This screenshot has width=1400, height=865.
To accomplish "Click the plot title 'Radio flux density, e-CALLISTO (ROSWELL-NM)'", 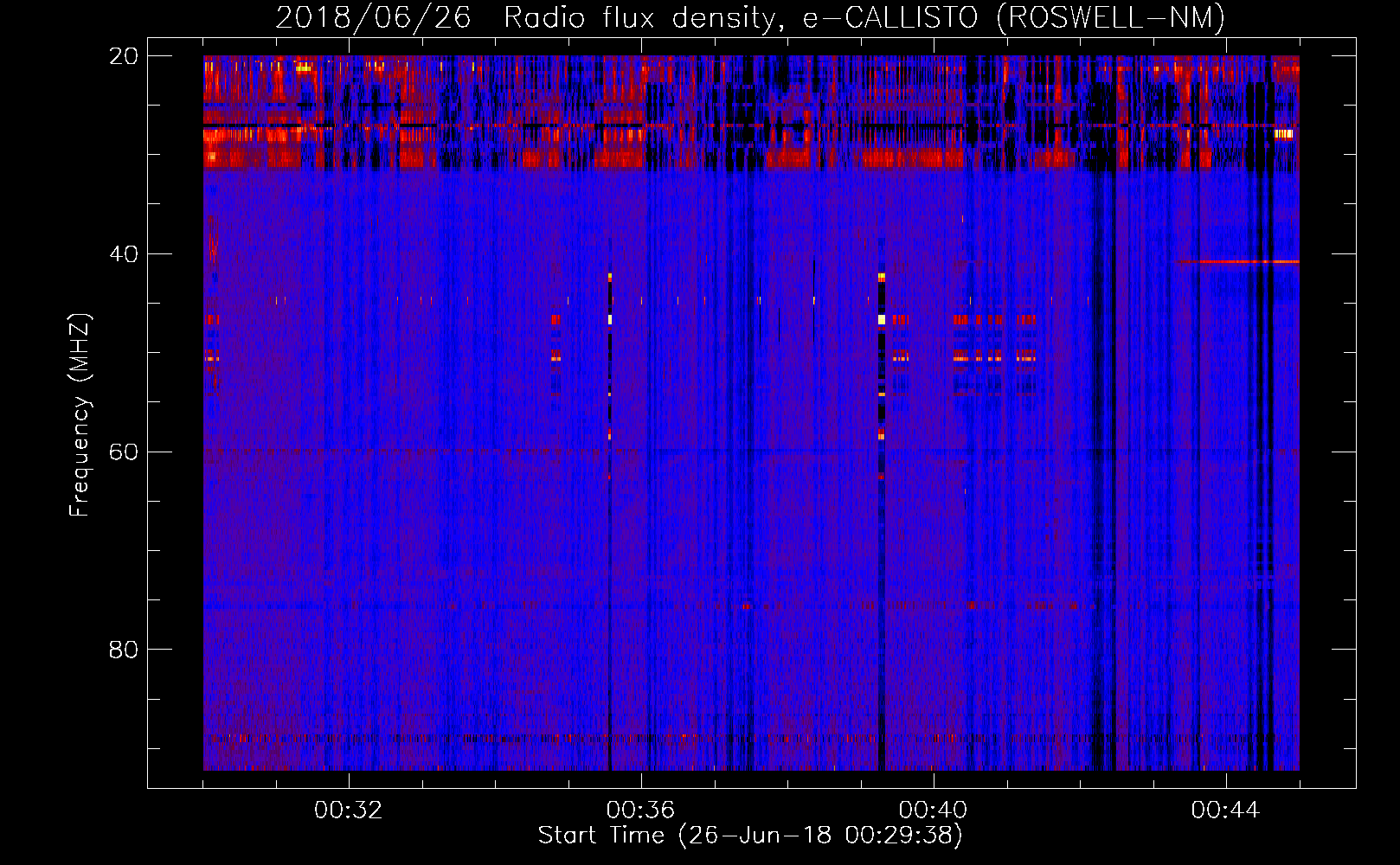I will coord(864,17).
